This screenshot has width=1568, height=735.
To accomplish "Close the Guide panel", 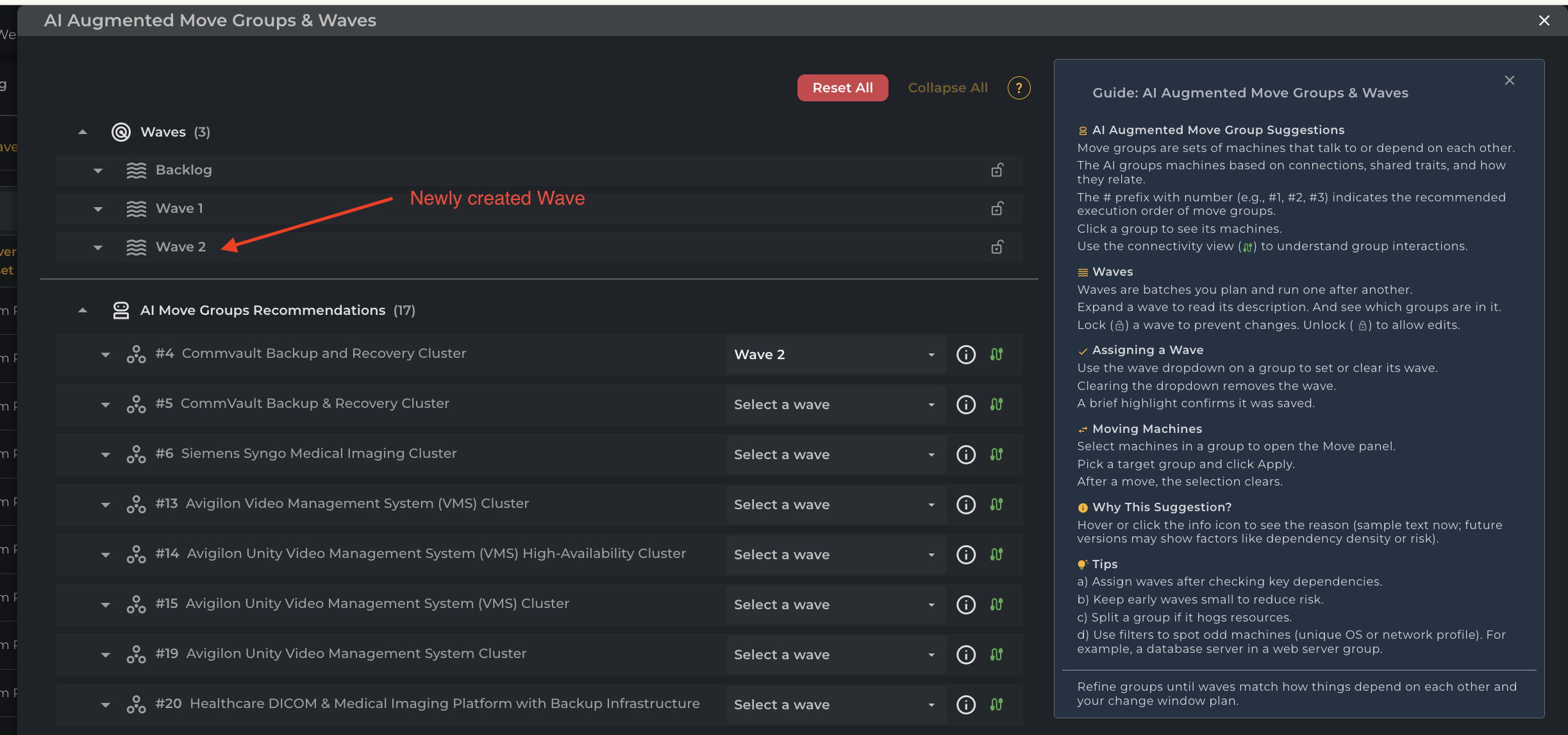I will 1509,80.
